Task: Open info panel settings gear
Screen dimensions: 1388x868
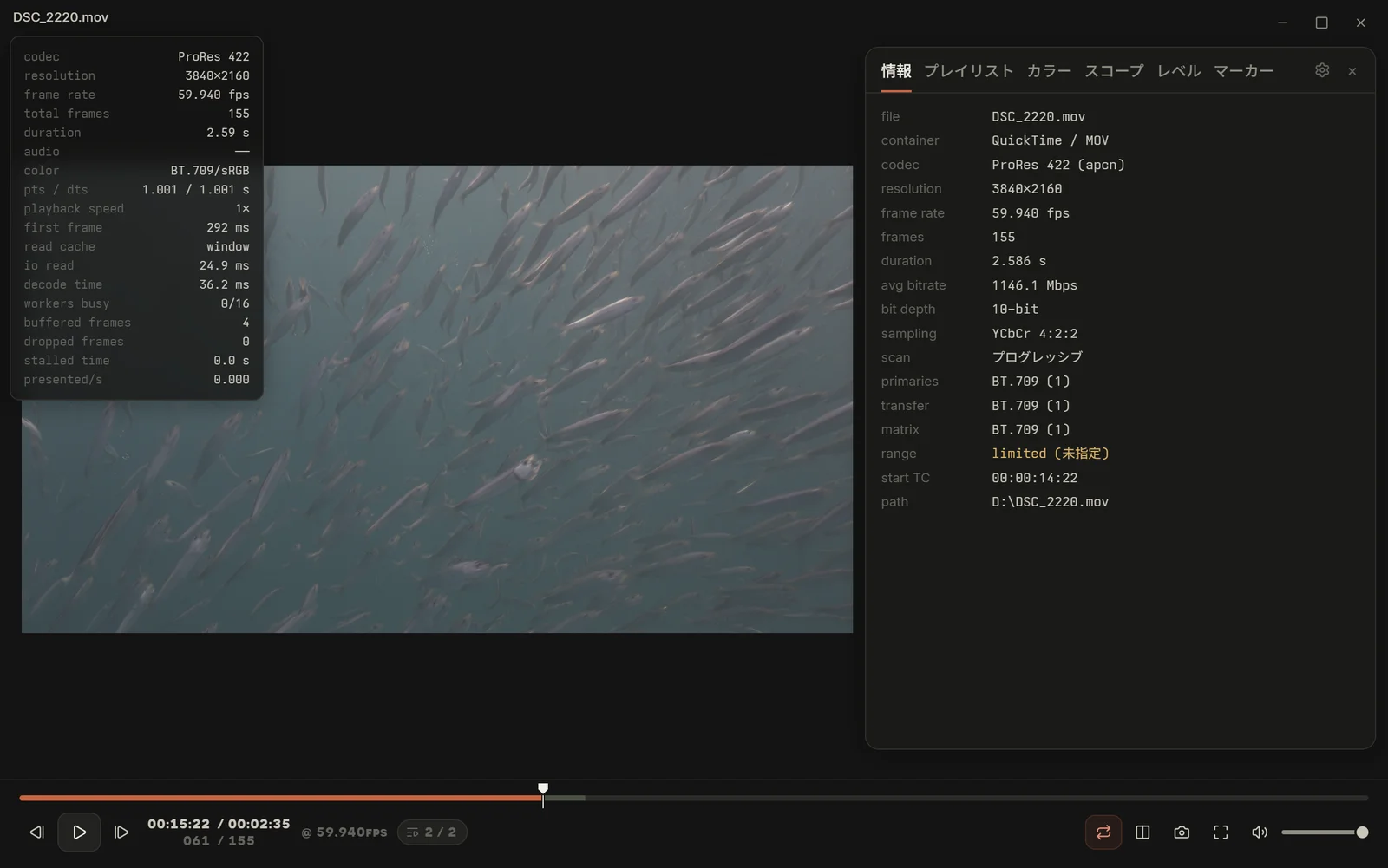Action: pos(1322,70)
